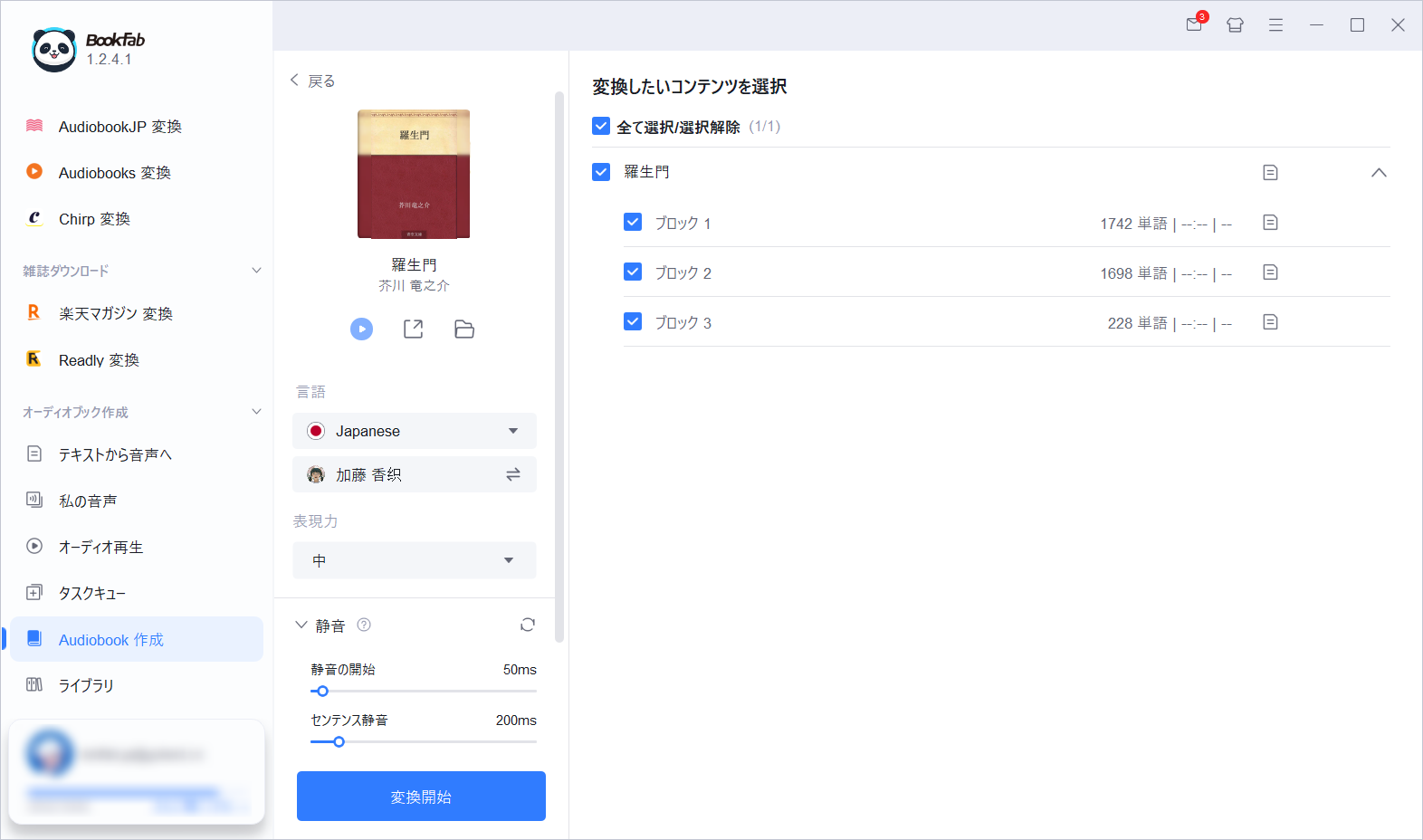
Task: Click the left panel vertical scrollbar
Action: [x=559, y=367]
